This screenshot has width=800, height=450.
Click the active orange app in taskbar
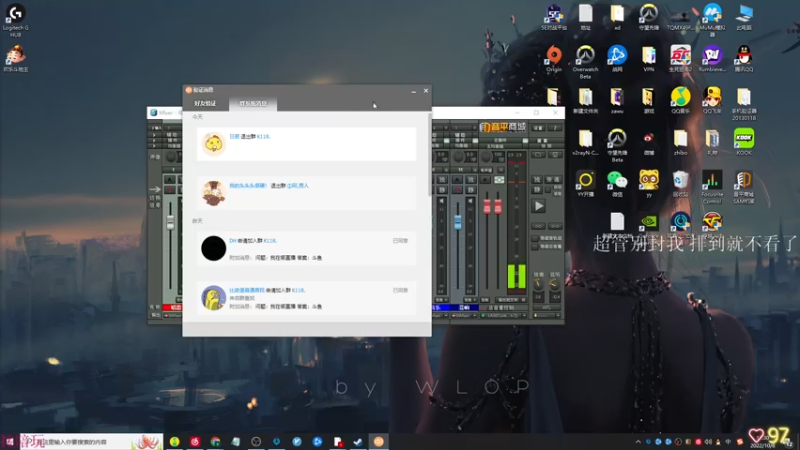379,442
